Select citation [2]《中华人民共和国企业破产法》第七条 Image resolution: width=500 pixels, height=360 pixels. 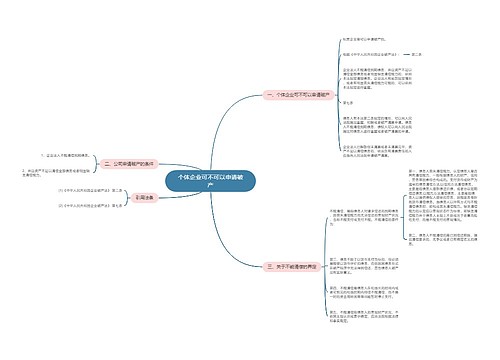tap(90, 206)
